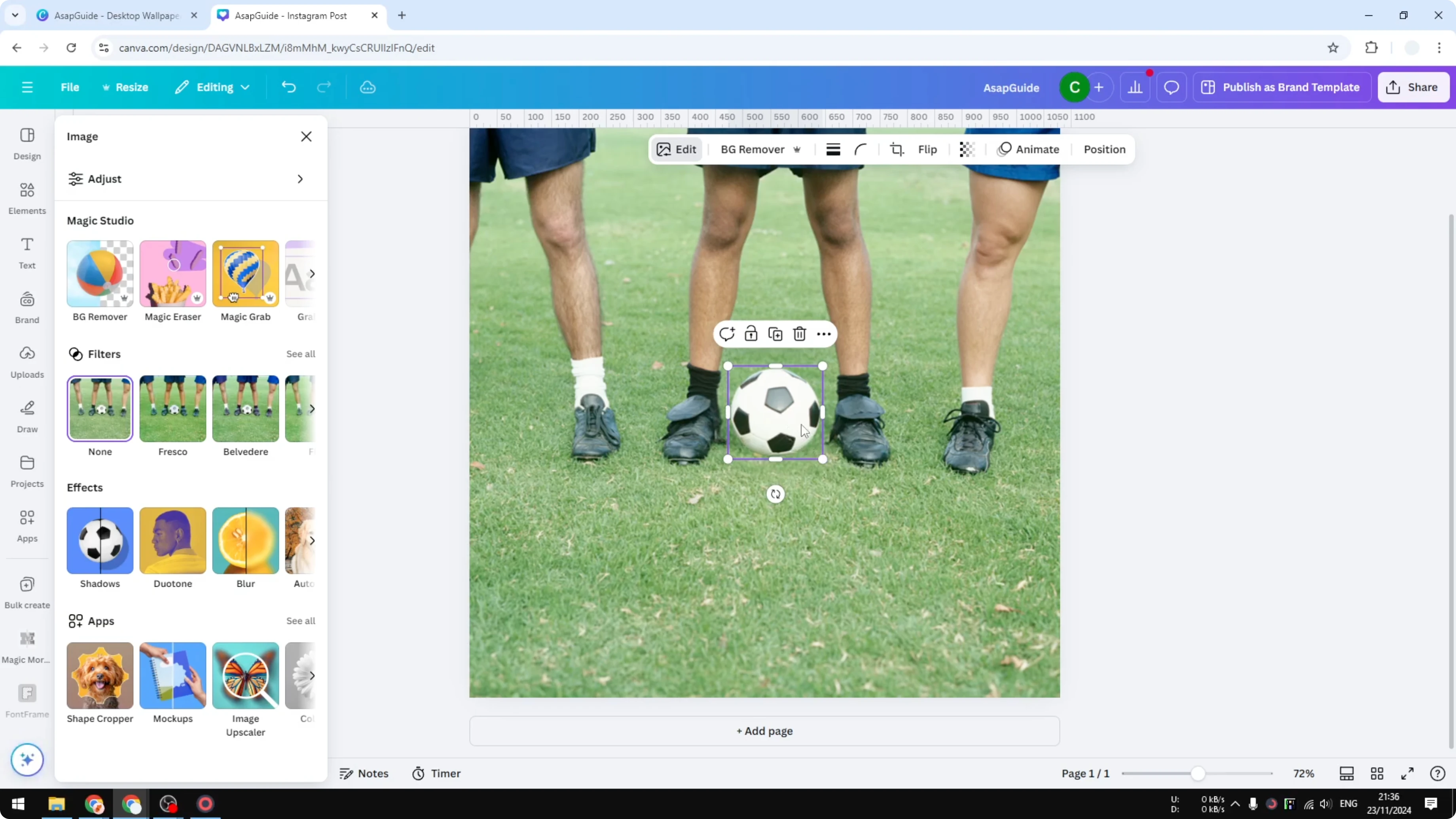This screenshot has height=819, width=1456.
Task: Click the Share button
Action: pos(1413,87)
